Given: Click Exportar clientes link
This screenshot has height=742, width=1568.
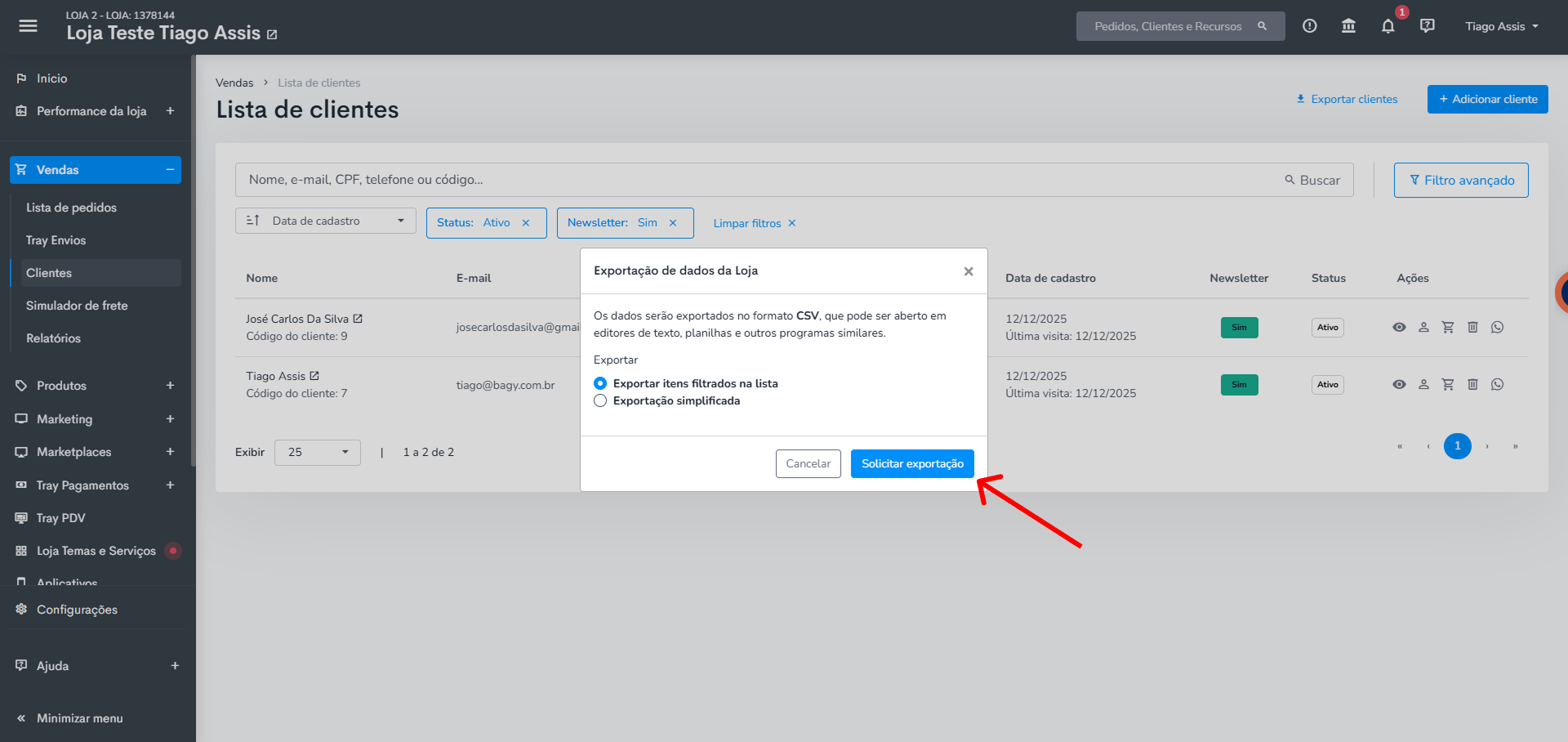Looking at the screenshot, I should click(x=1347, y=99).
